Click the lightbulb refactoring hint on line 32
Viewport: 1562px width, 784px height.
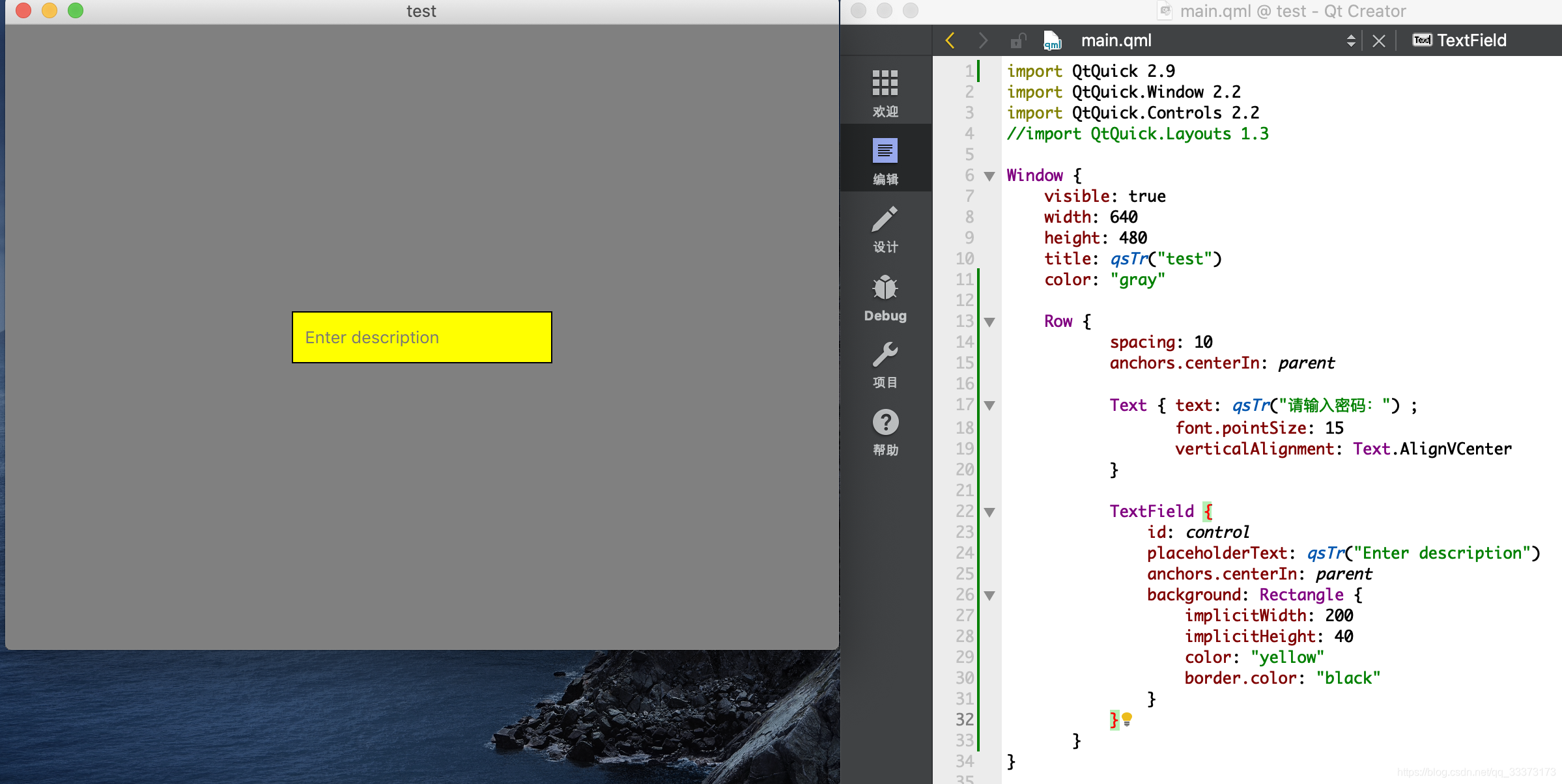pos(1127,719)
